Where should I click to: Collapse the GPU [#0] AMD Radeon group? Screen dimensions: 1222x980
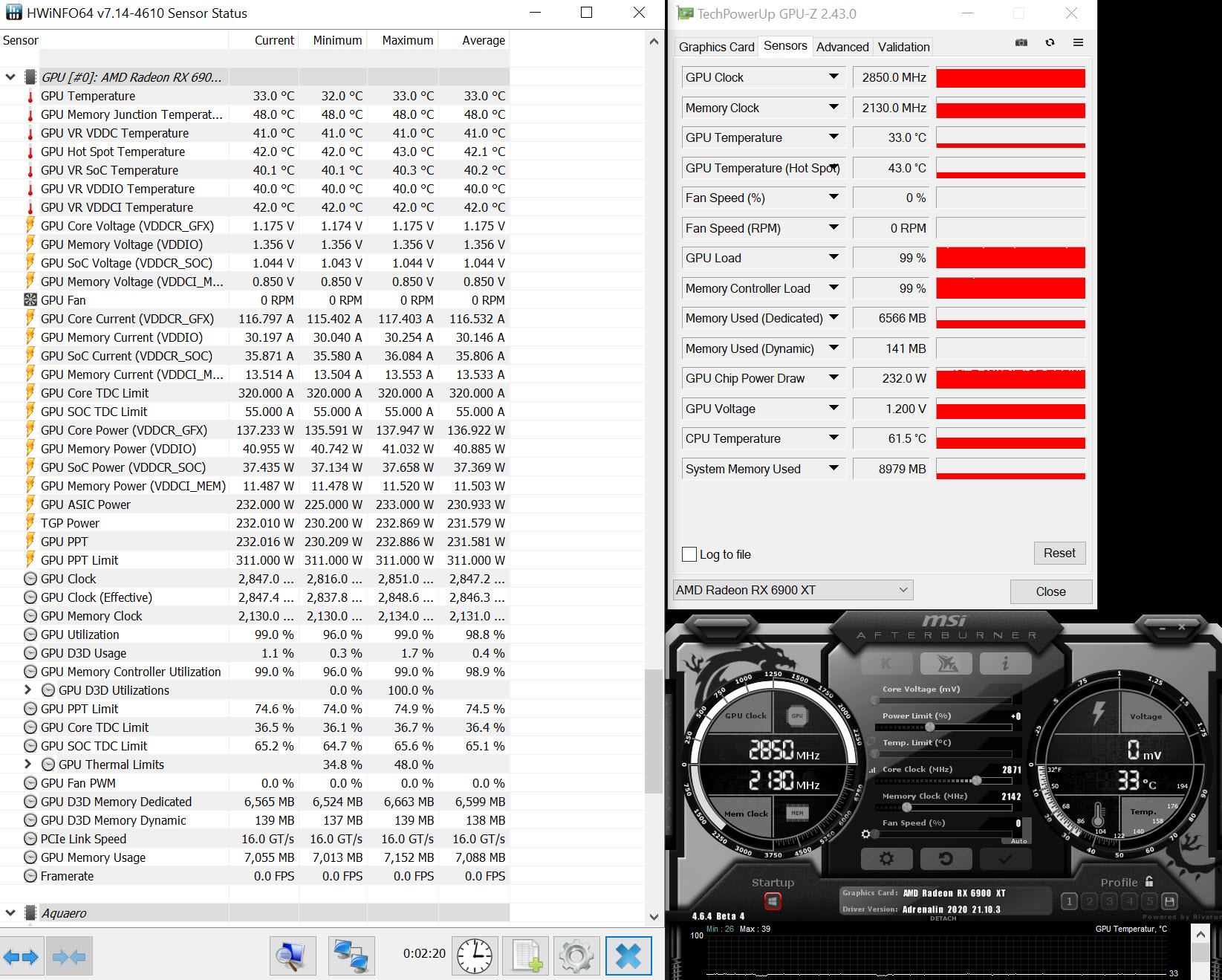(x=10, y=77)
